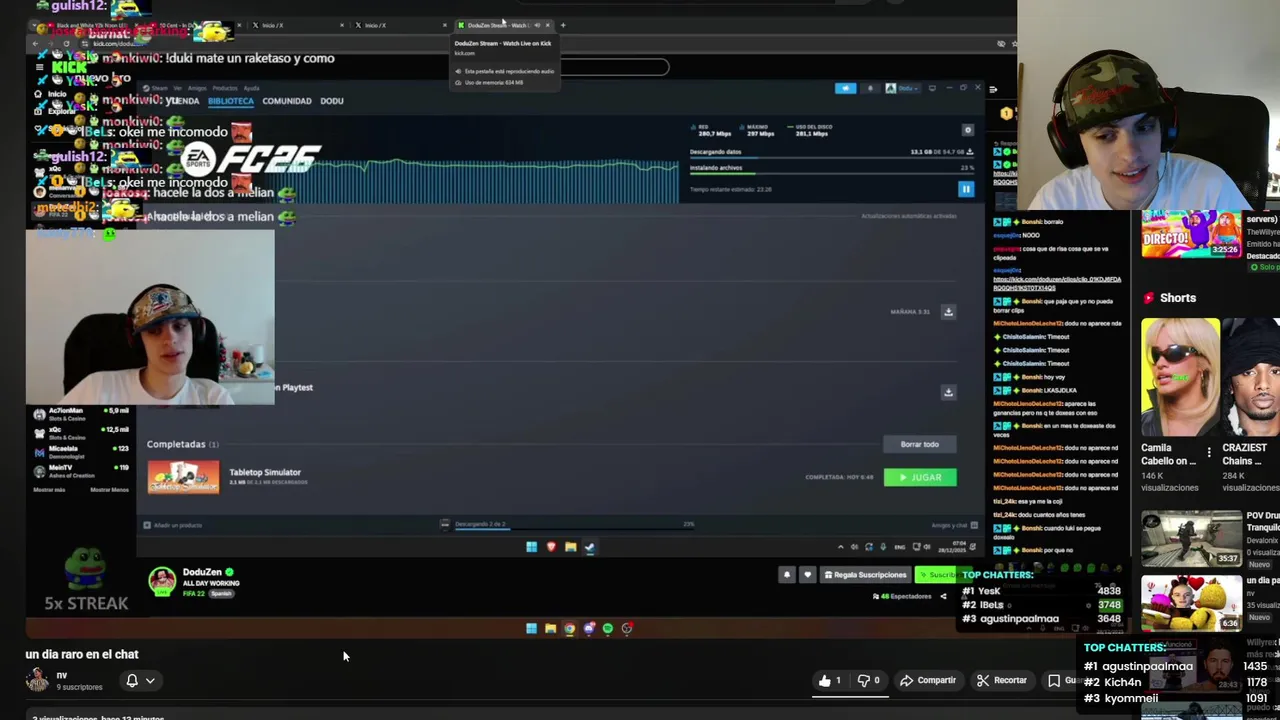Click the download icon next to MAÑANA 3:31
1280x720 pixels.
click(948, 312)
